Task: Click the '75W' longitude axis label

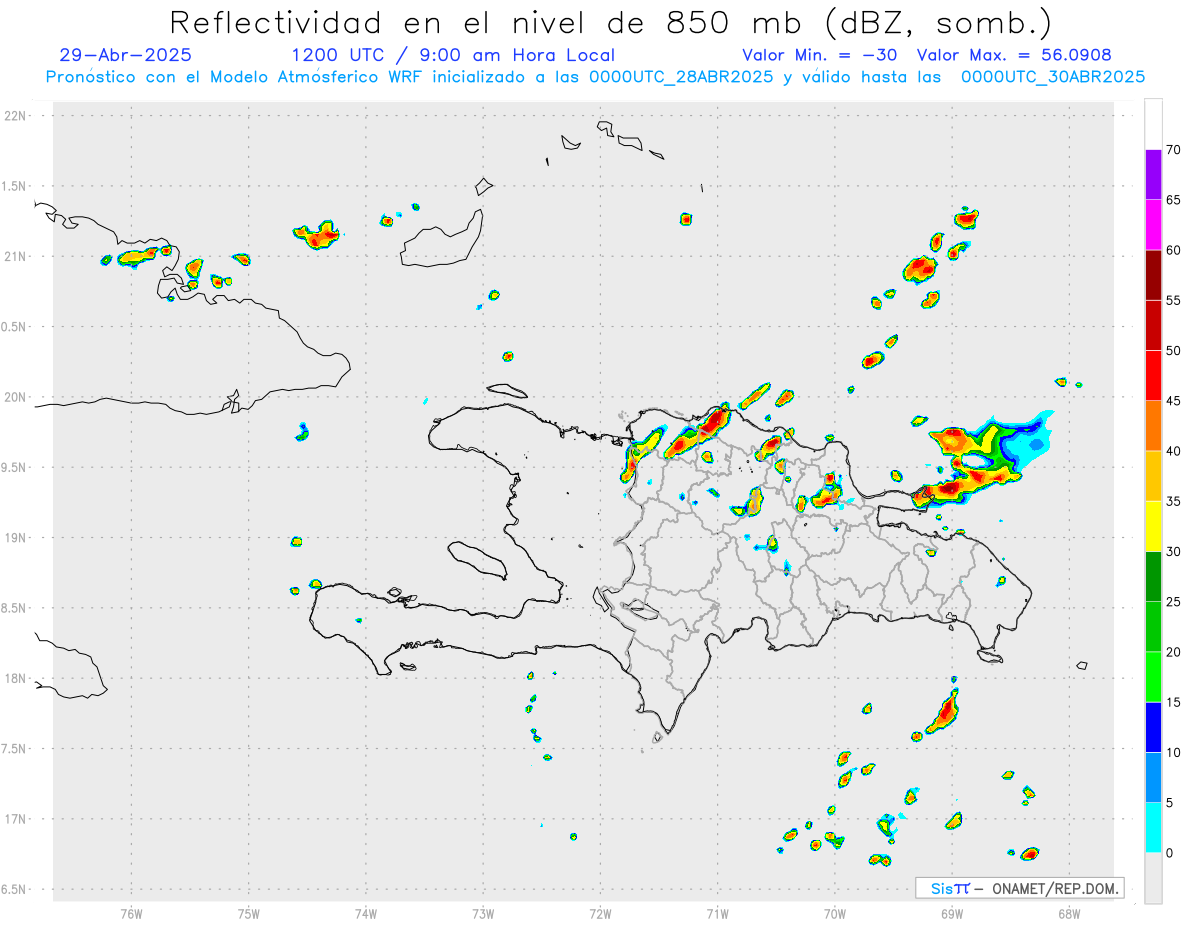Action: [249, 914]
